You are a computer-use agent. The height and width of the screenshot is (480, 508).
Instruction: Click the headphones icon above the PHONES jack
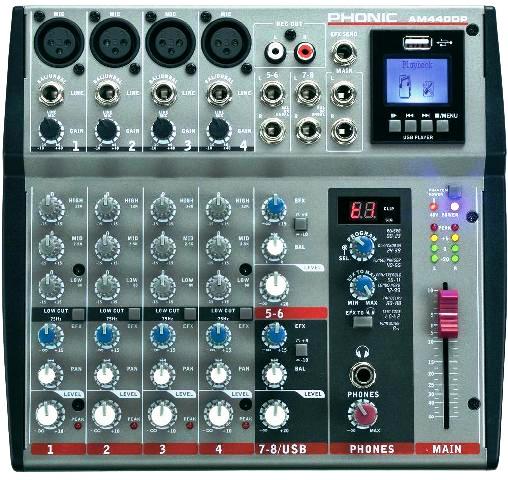362,352
